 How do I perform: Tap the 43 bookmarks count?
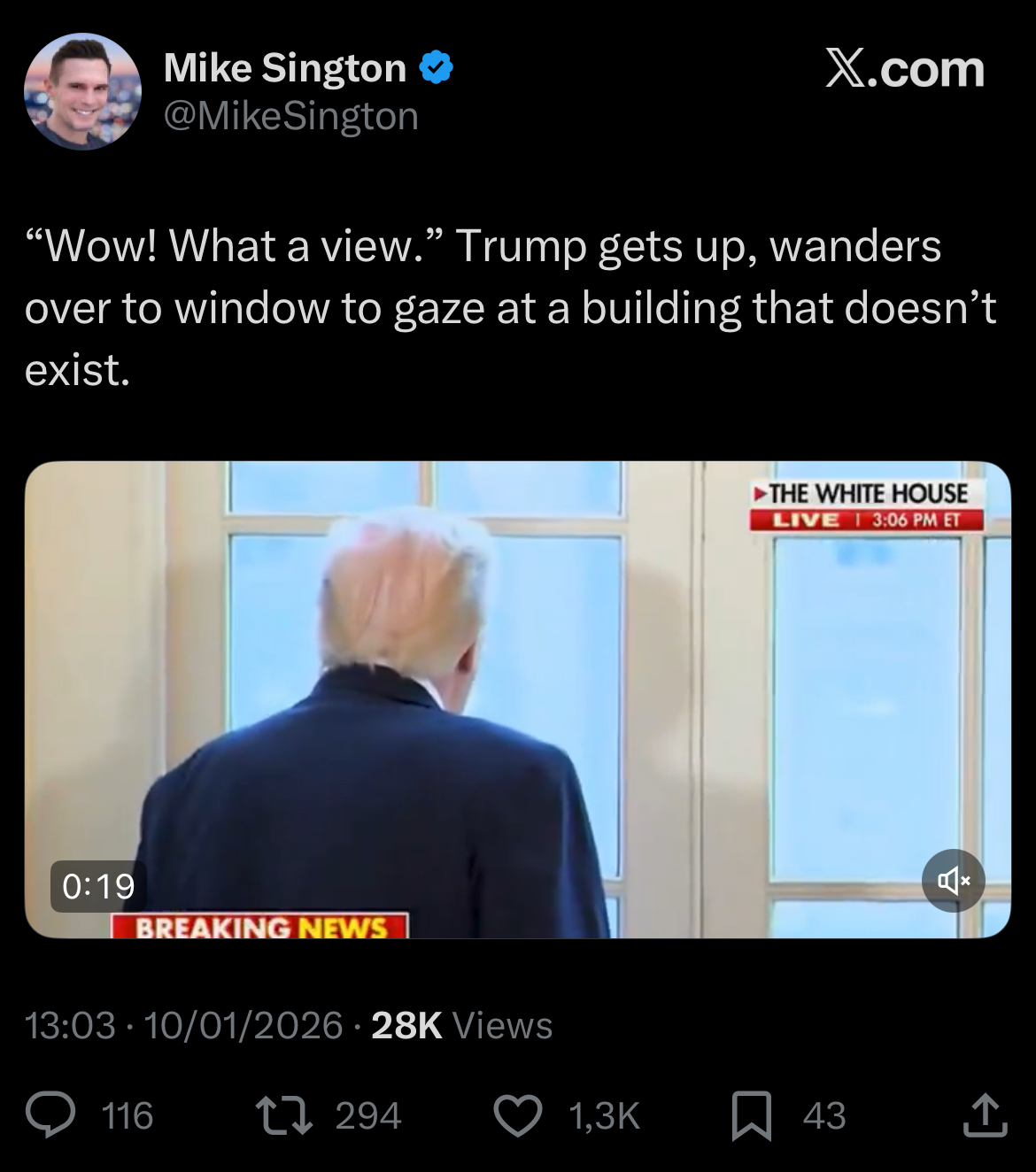pos(824,1115)
